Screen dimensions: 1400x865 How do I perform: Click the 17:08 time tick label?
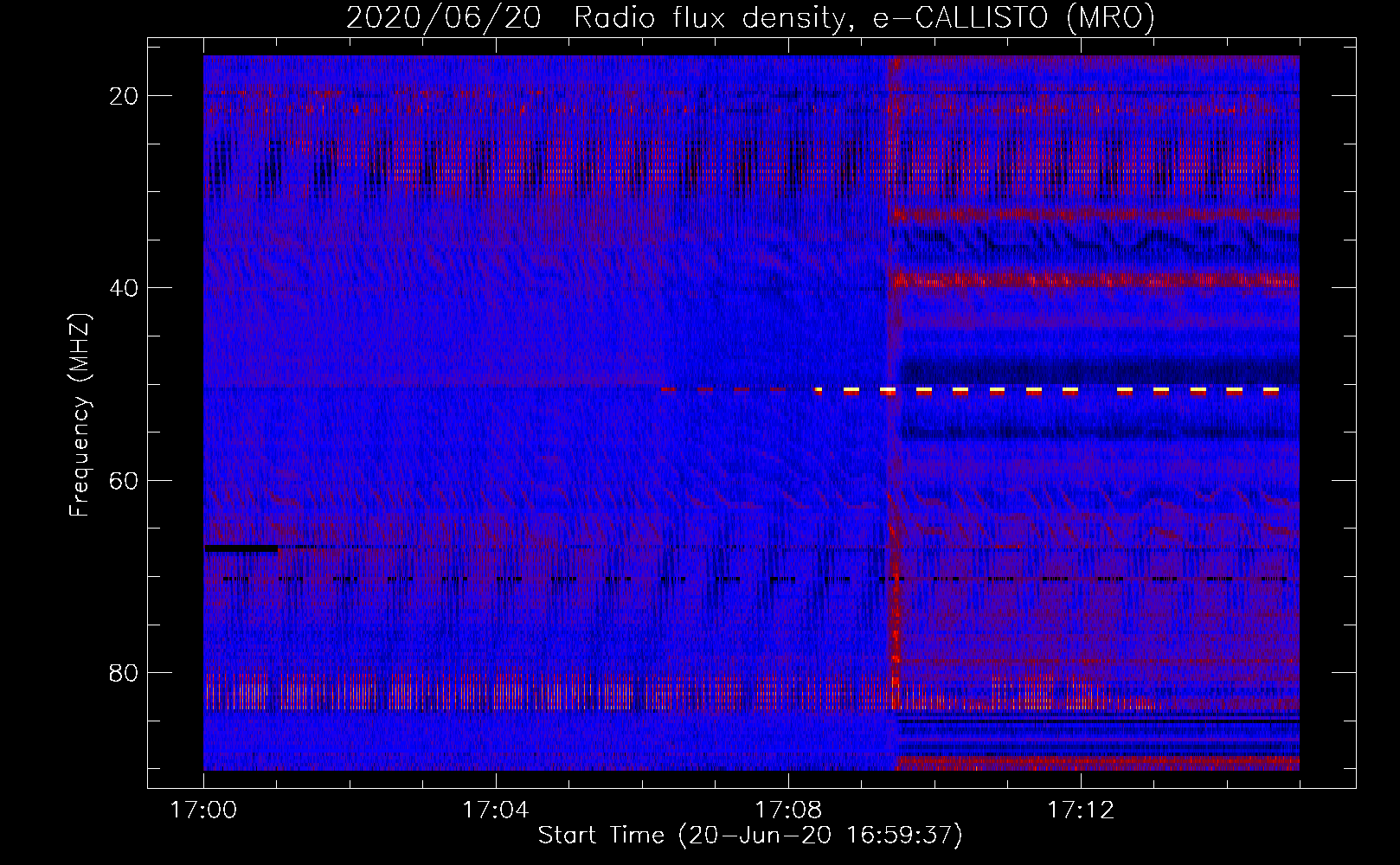788,811
